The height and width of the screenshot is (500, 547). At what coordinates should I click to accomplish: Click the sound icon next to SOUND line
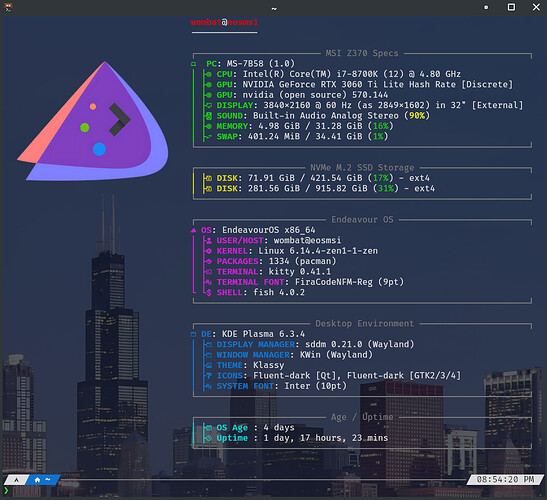(209, 116)
